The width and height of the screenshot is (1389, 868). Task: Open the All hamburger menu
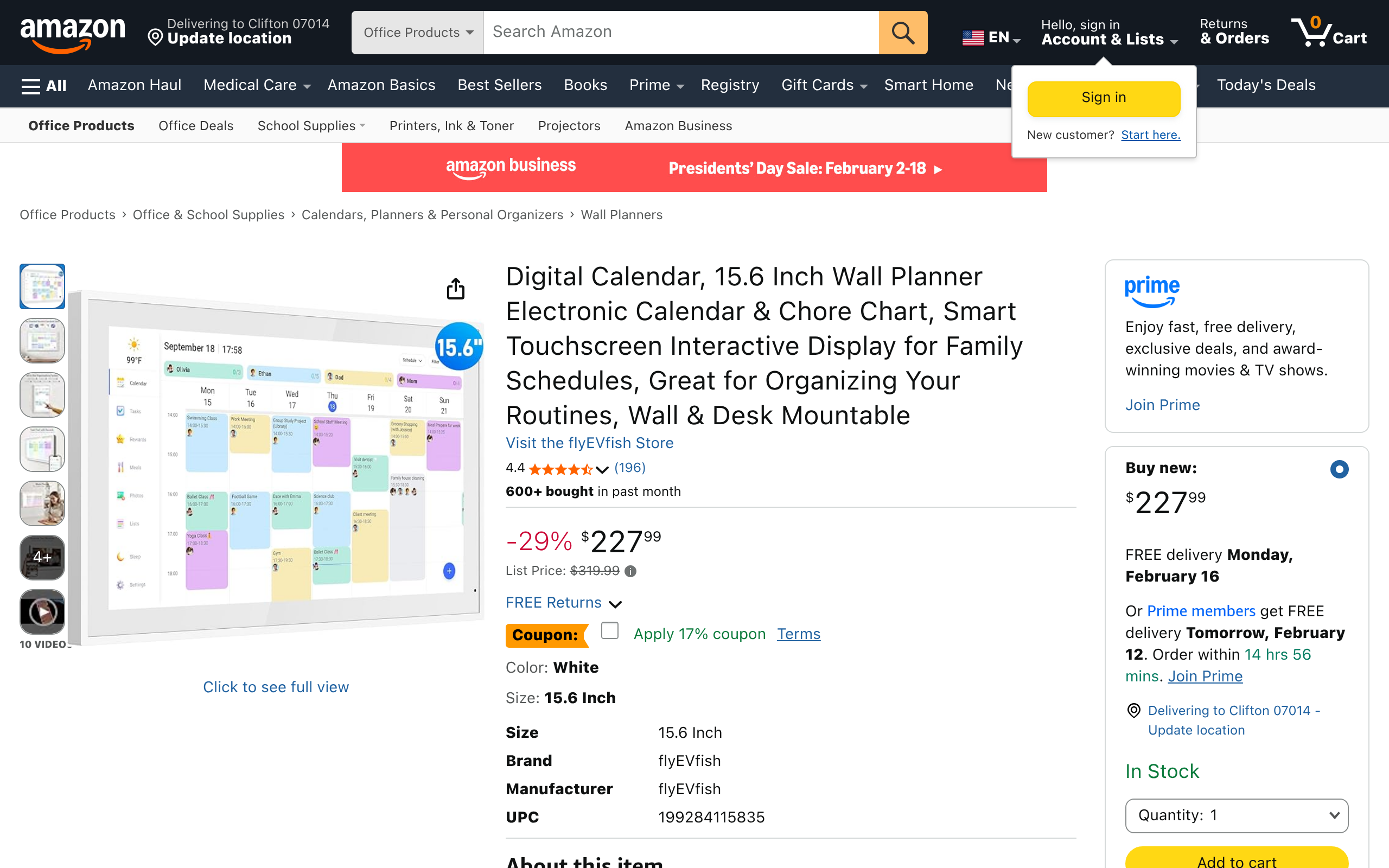[43, 86]
